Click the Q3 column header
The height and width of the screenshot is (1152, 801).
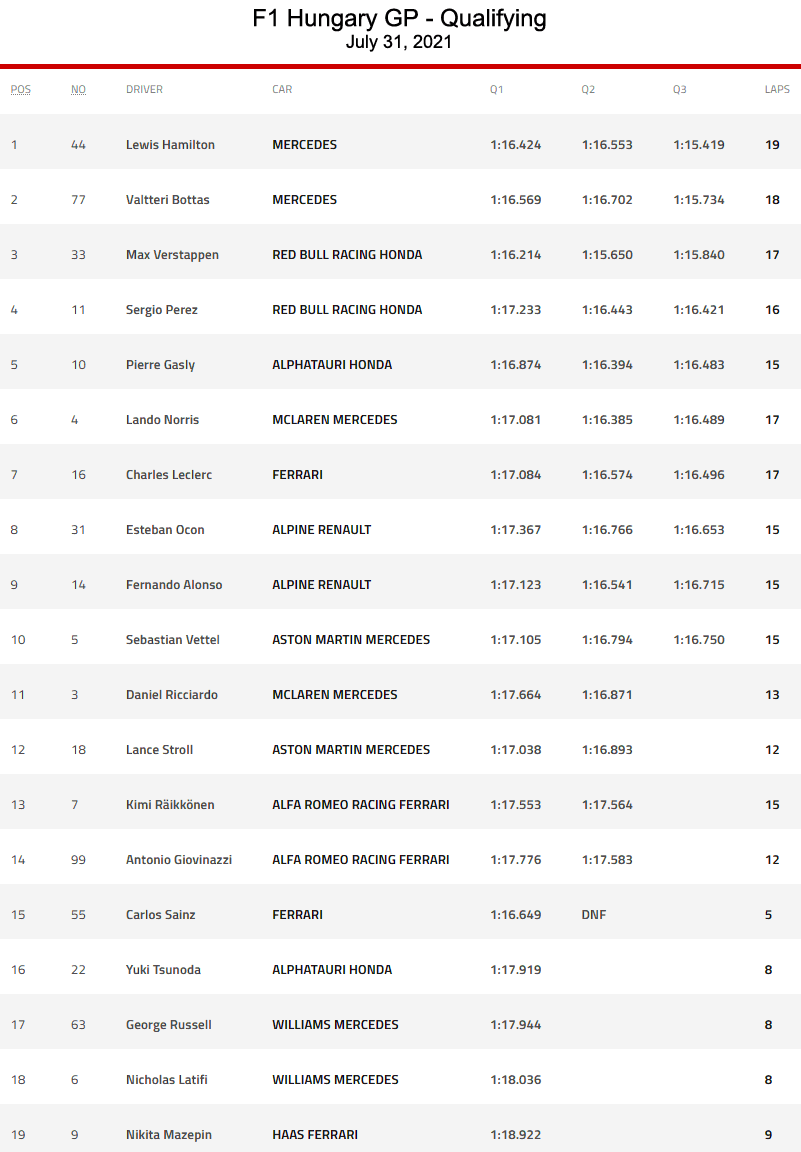680,89
